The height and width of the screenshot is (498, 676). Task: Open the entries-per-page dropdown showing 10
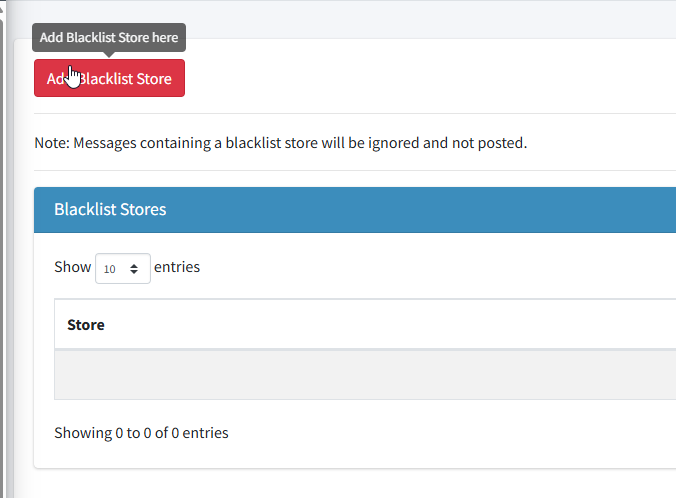pyautogui.click(x=122, y=268)
